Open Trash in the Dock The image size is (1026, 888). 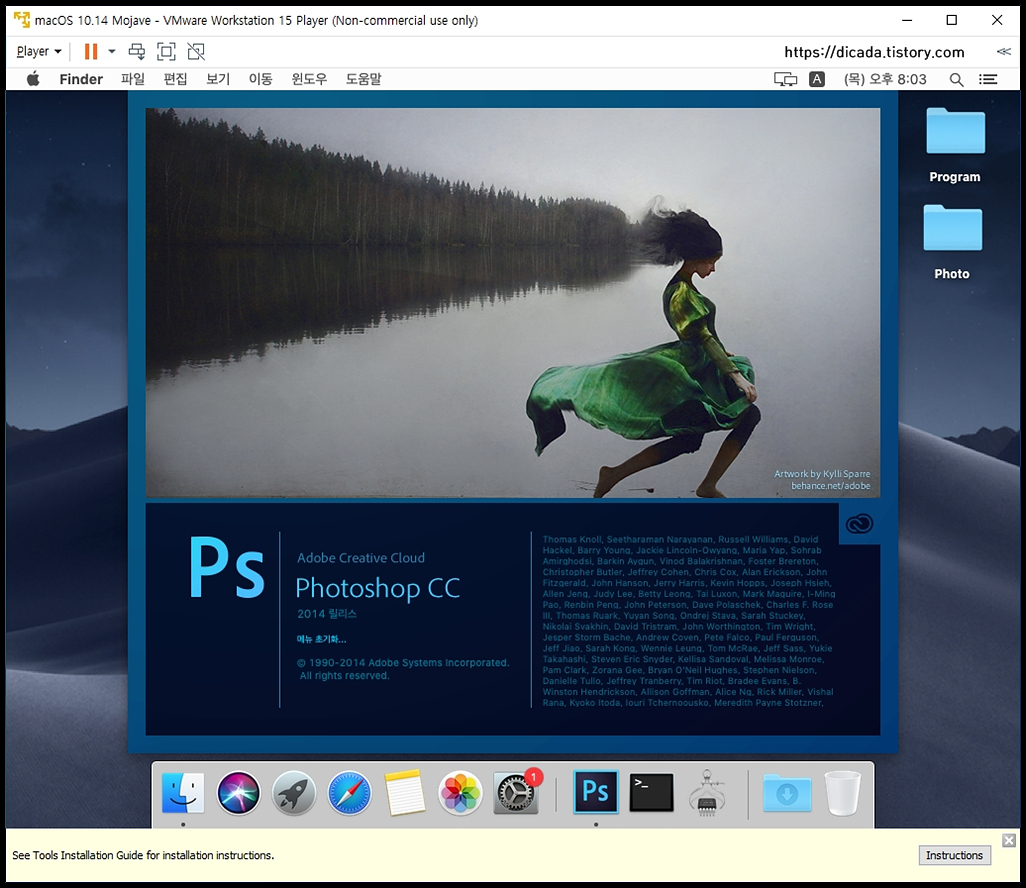[843, 792]
